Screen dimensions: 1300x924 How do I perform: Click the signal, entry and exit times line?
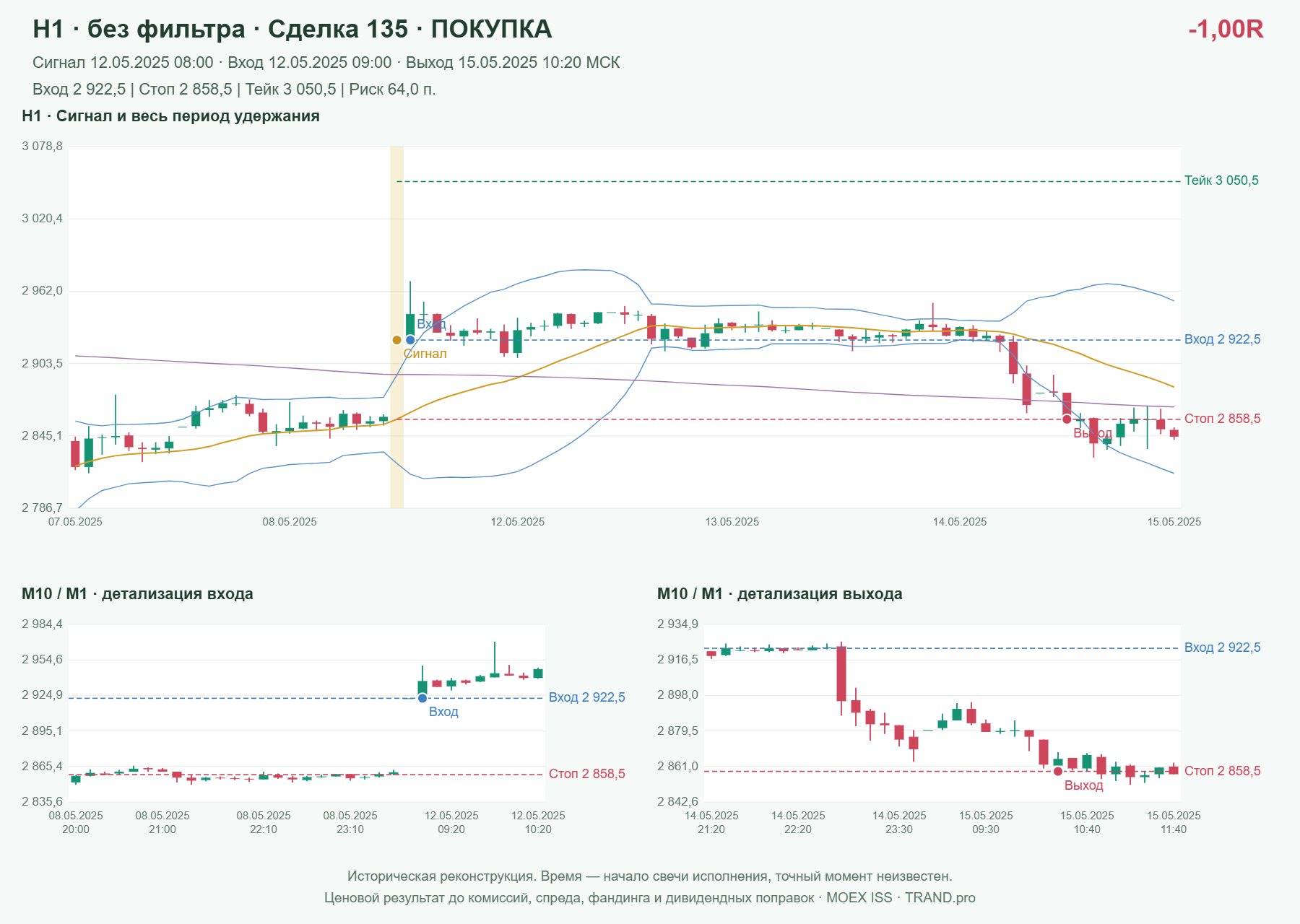[x=326, y=63]
